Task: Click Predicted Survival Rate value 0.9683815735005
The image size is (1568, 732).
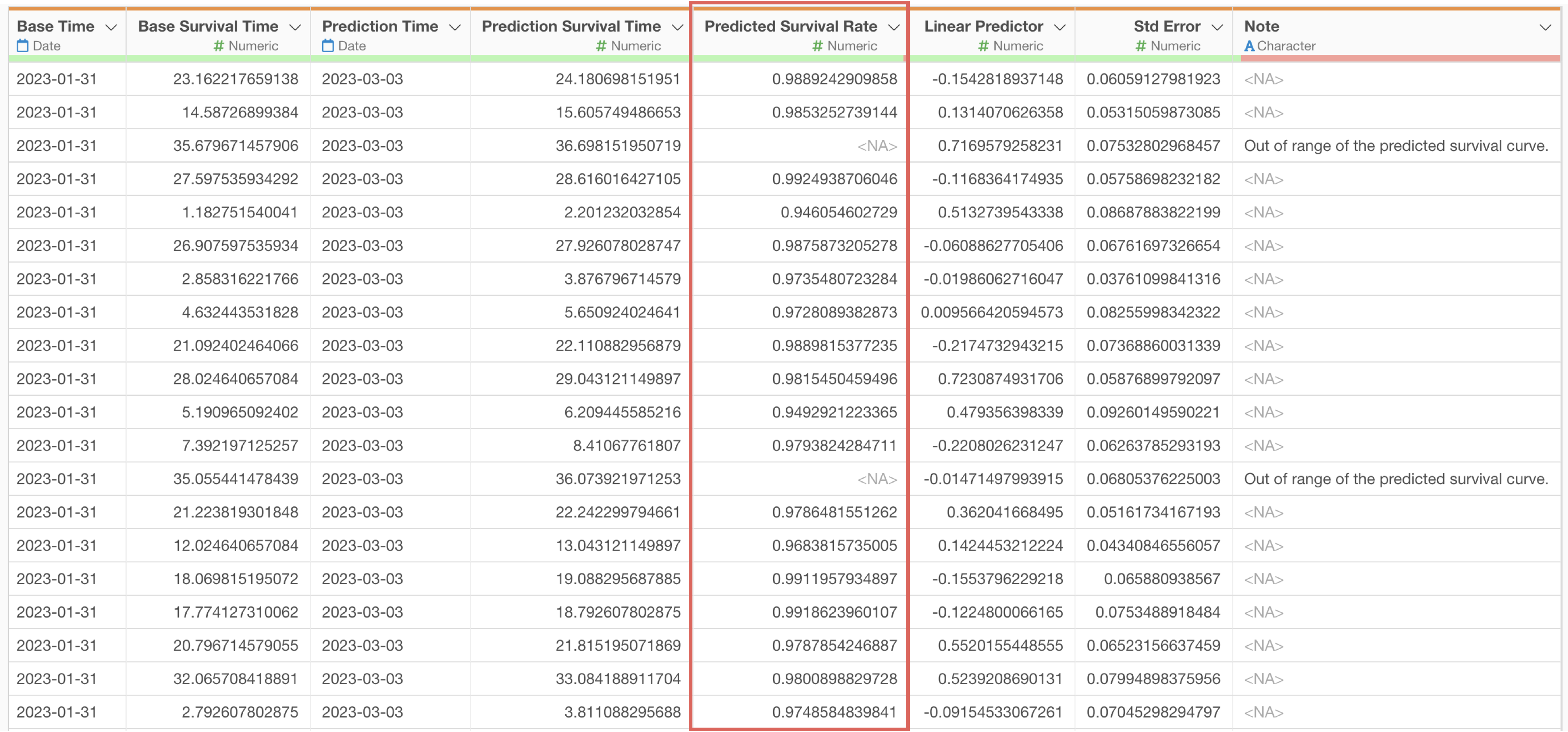Action: (x=834, y=546)
